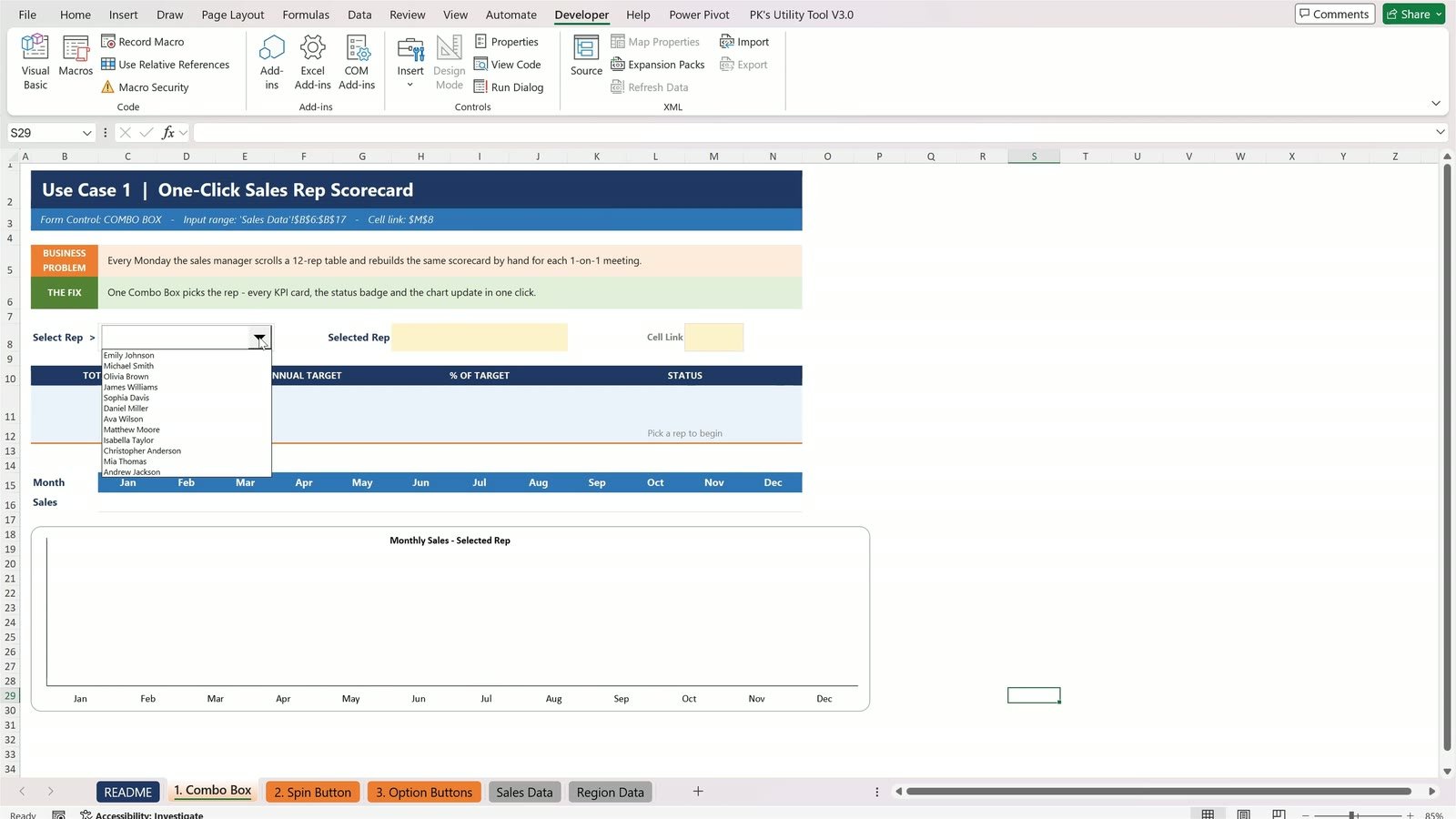Click XML Export
Image resolution: width=1456 pixels, height=819 pixels.
pos(743,65)
